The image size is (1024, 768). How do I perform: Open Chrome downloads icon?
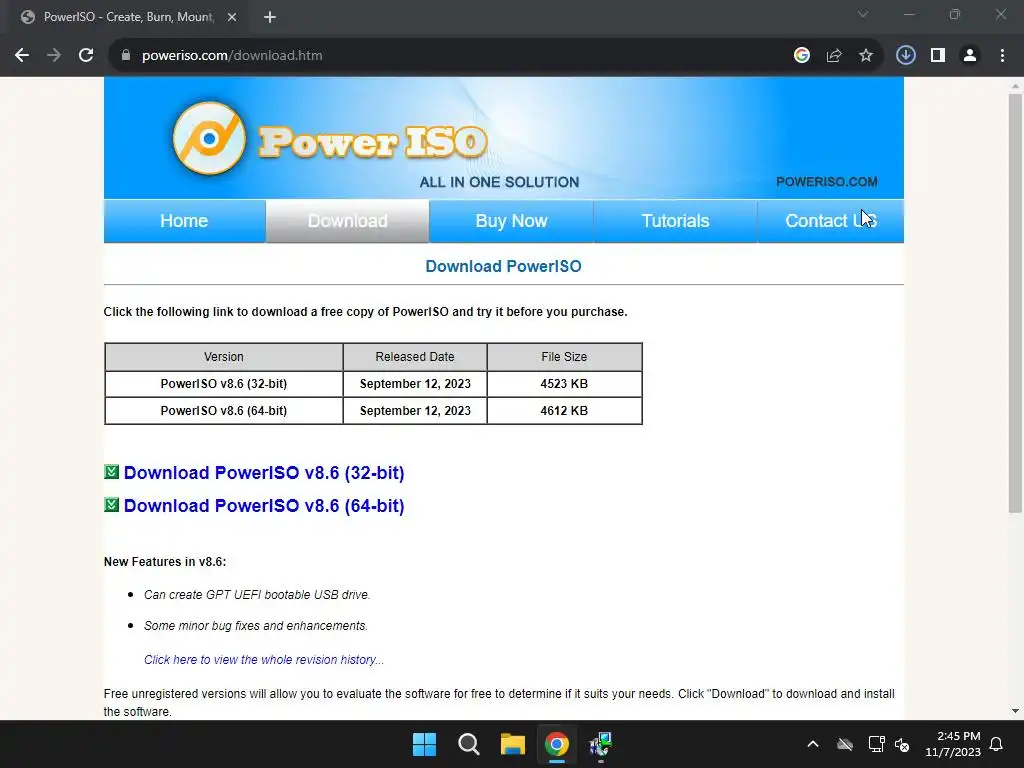(905, 56)
